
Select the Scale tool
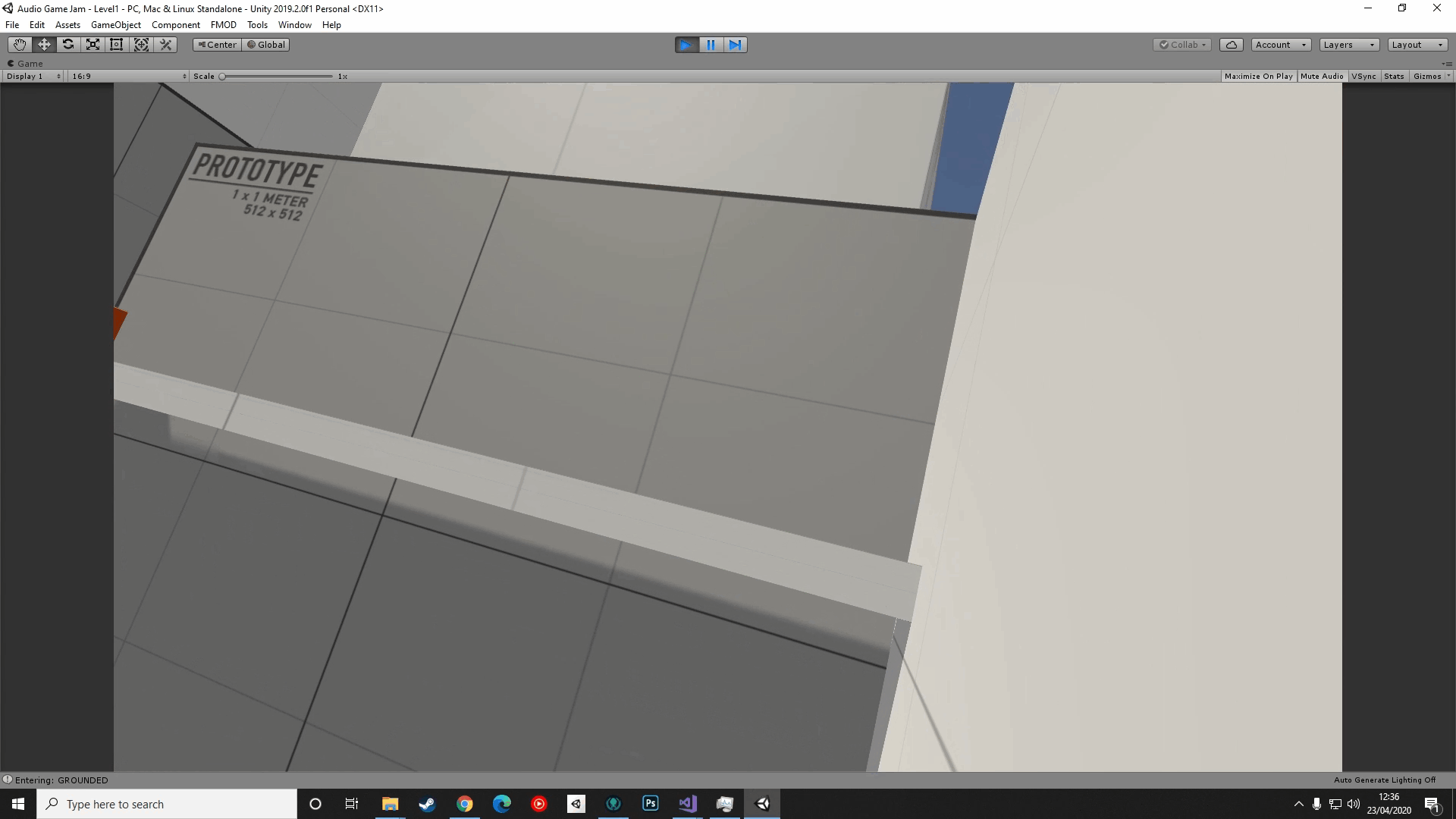click(x=93, y=45)
